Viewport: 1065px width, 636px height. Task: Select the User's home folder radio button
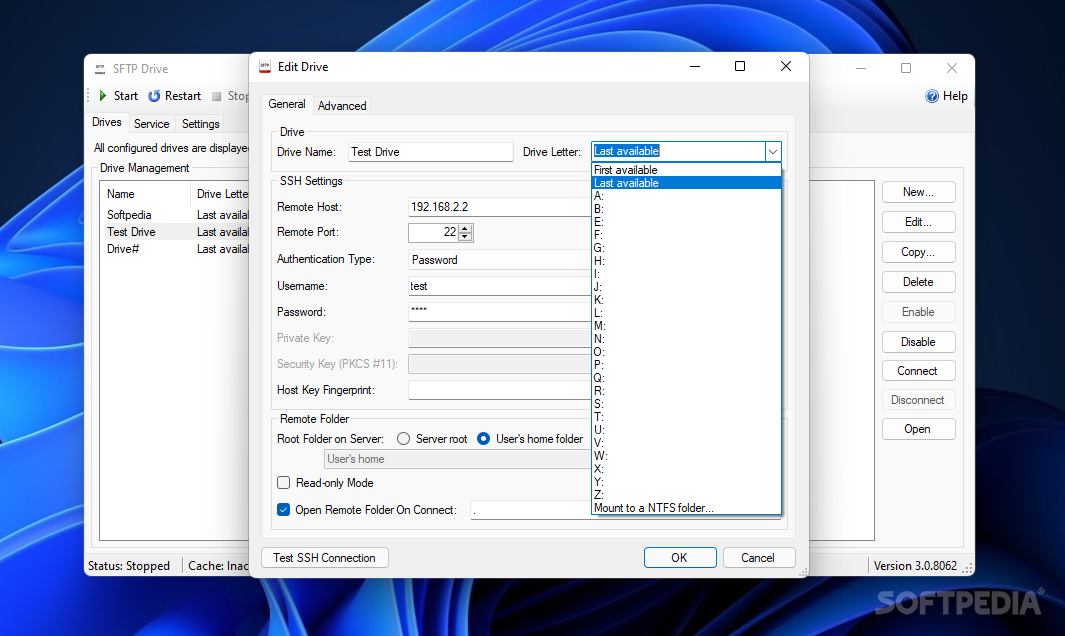coord(483,439)
